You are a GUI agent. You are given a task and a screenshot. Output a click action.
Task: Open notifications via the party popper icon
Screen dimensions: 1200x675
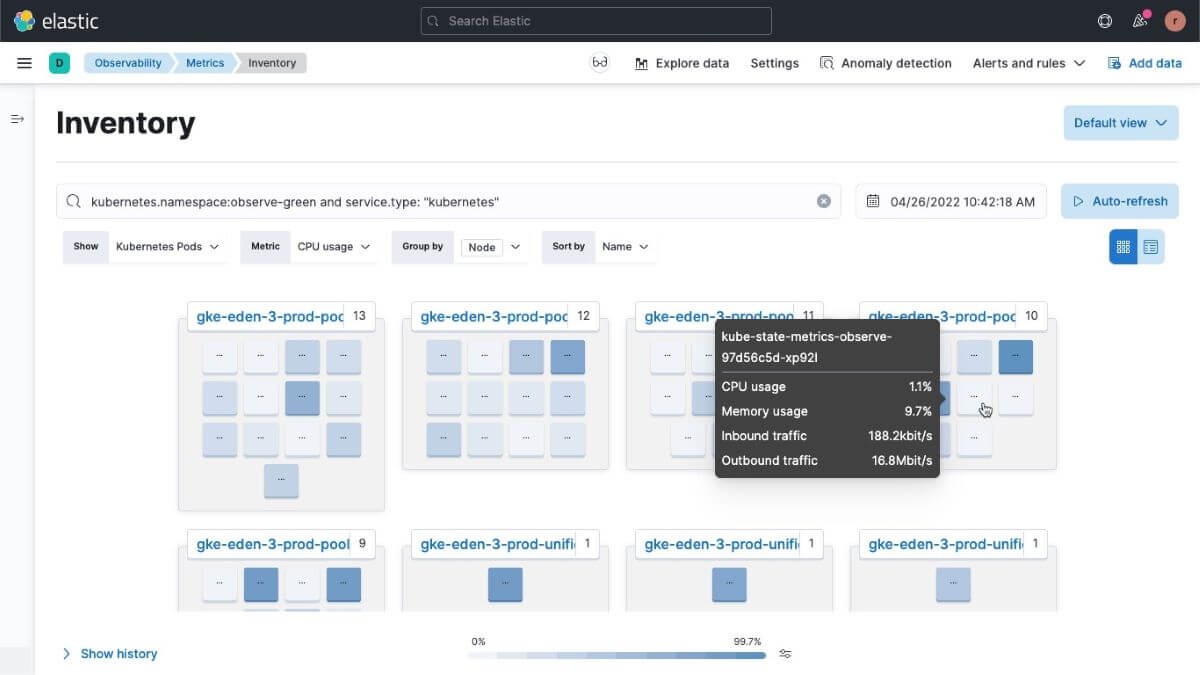click(1140, 20)
